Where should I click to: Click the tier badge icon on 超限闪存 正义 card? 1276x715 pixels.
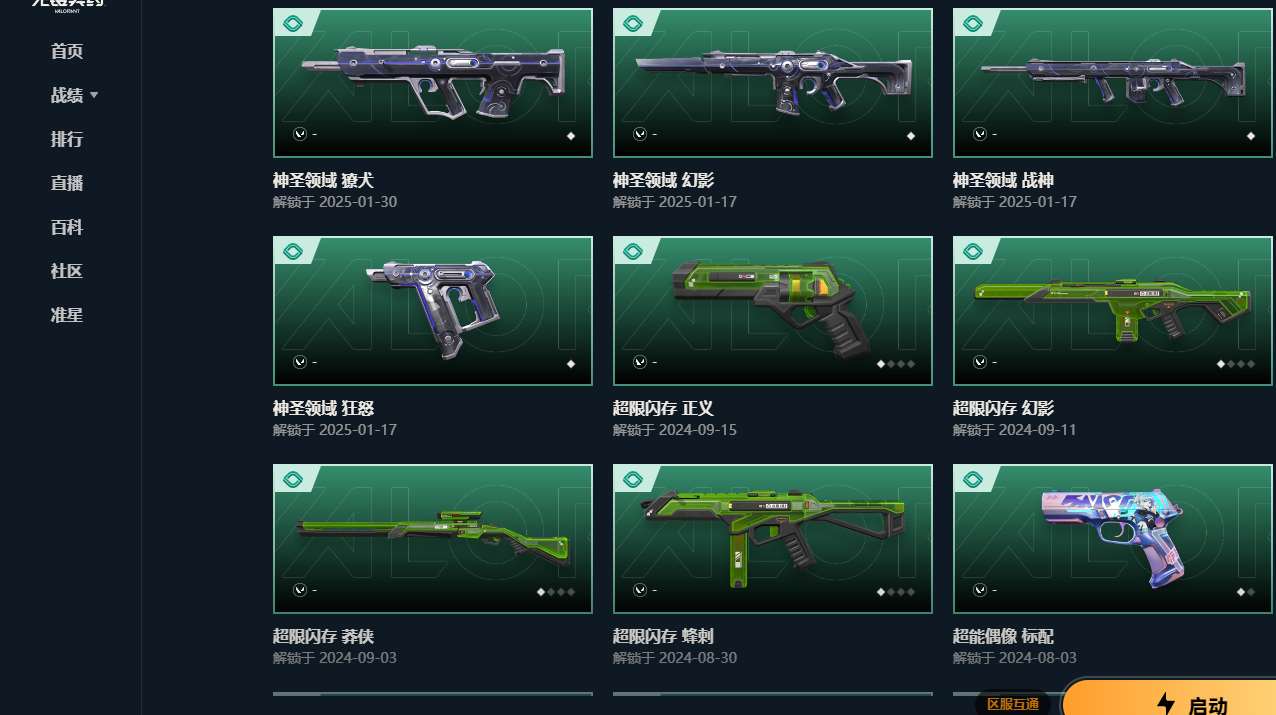pyautogui.click(x=633, y=251)
